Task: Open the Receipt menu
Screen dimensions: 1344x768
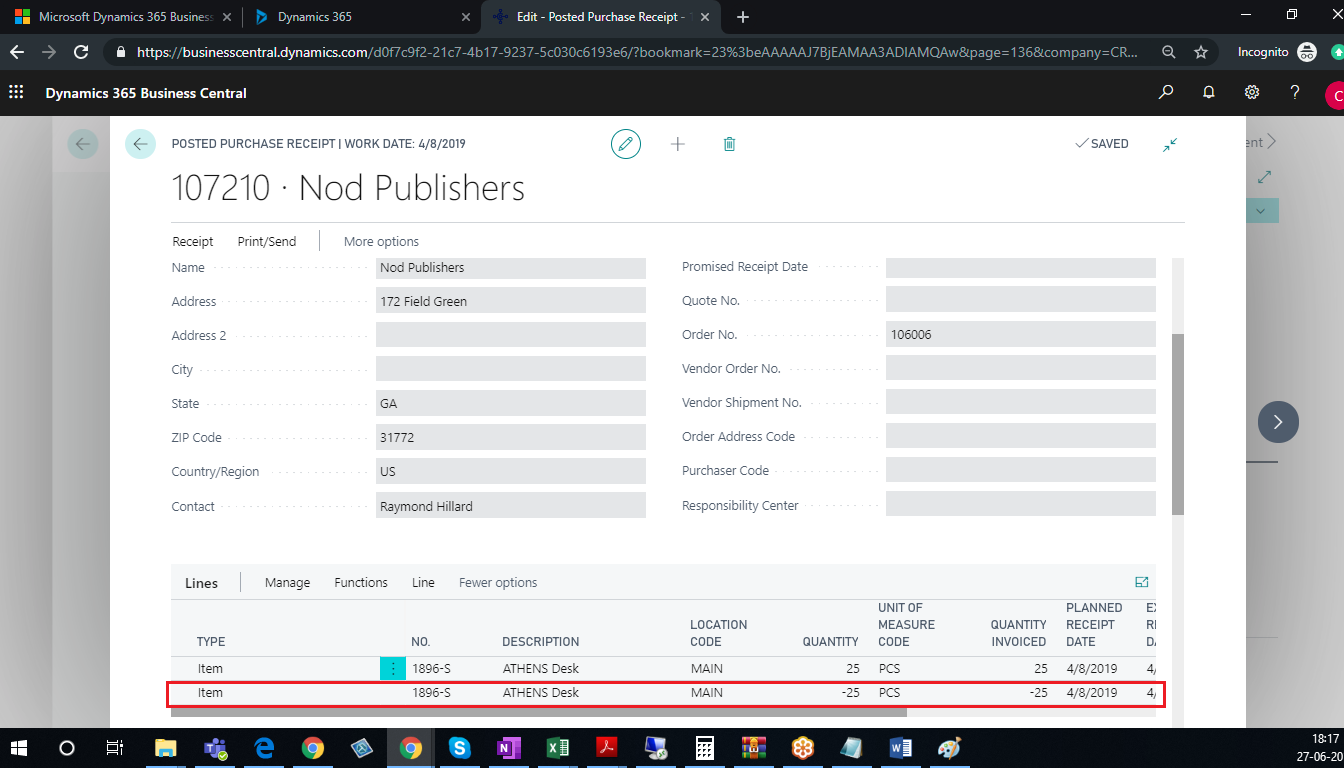Action: [x=193, y=241]
